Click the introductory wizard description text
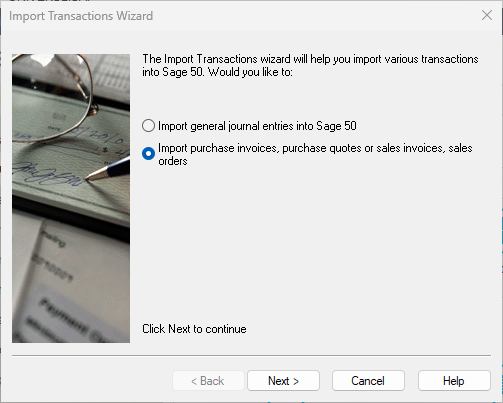This screenshot has width=503, height=403. click(x=310, y=65)
